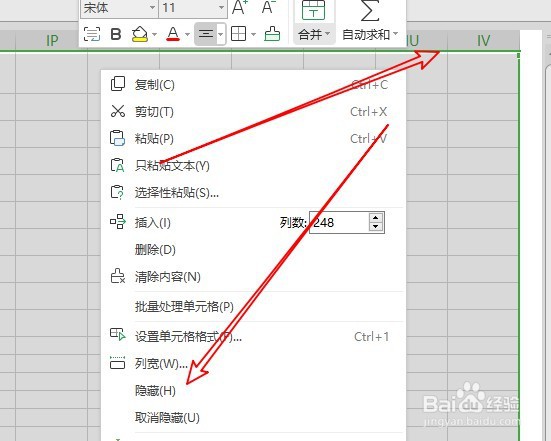Click the Paste clipboard icon
This screenshot has width=551, height=441.
[118, 138]
